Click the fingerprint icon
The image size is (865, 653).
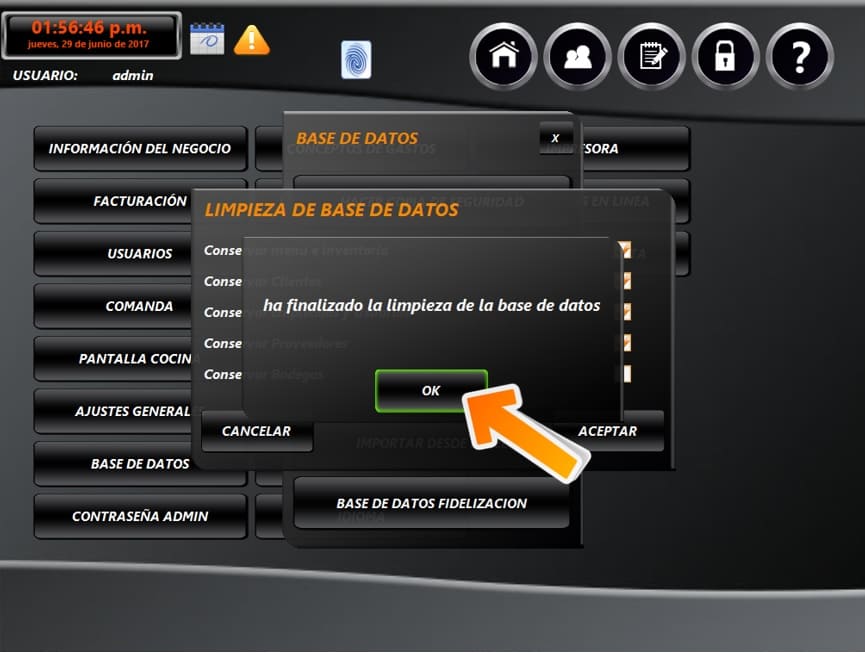[355, 60]
